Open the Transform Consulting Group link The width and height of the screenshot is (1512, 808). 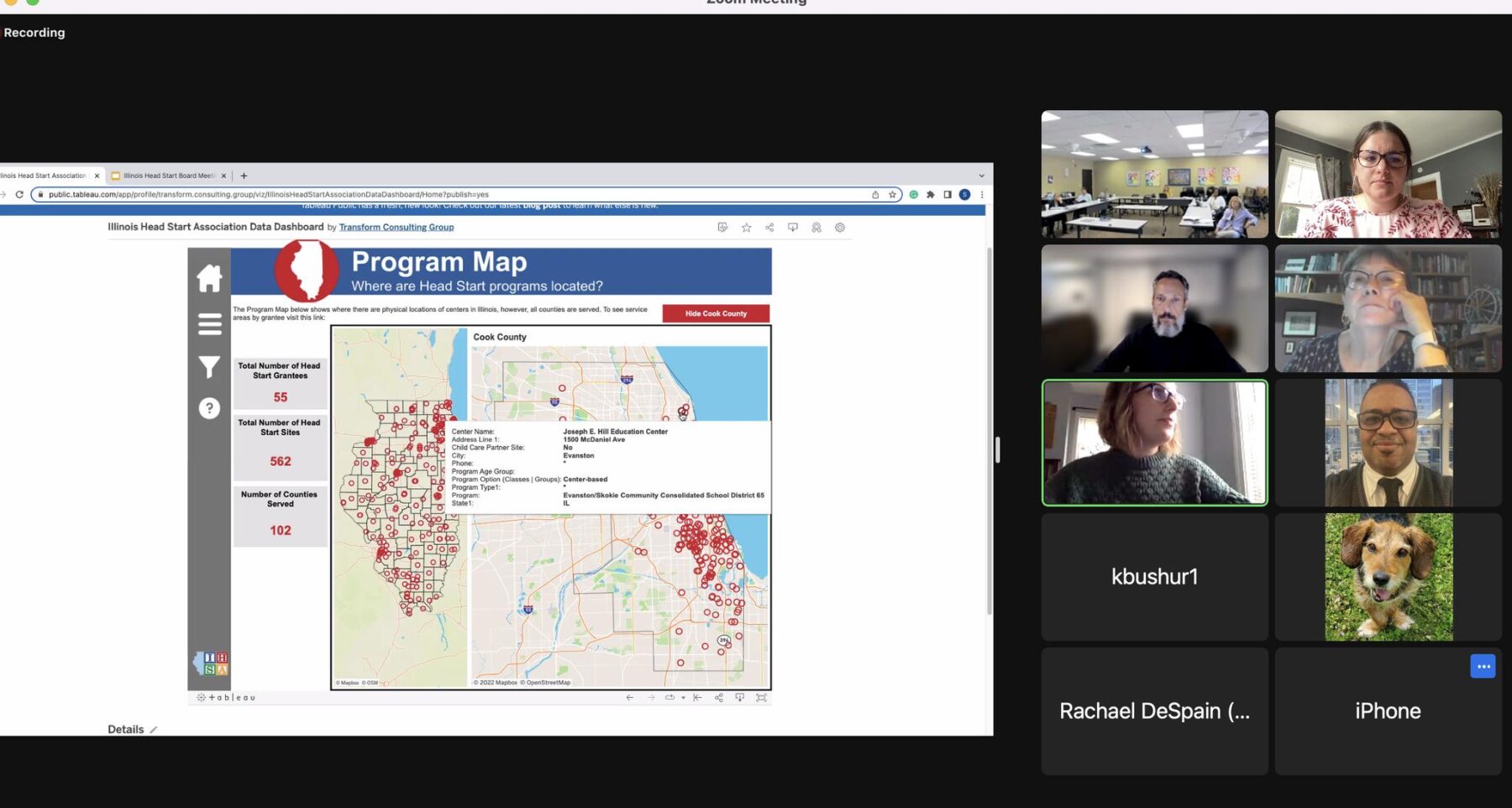coord(396,228)
